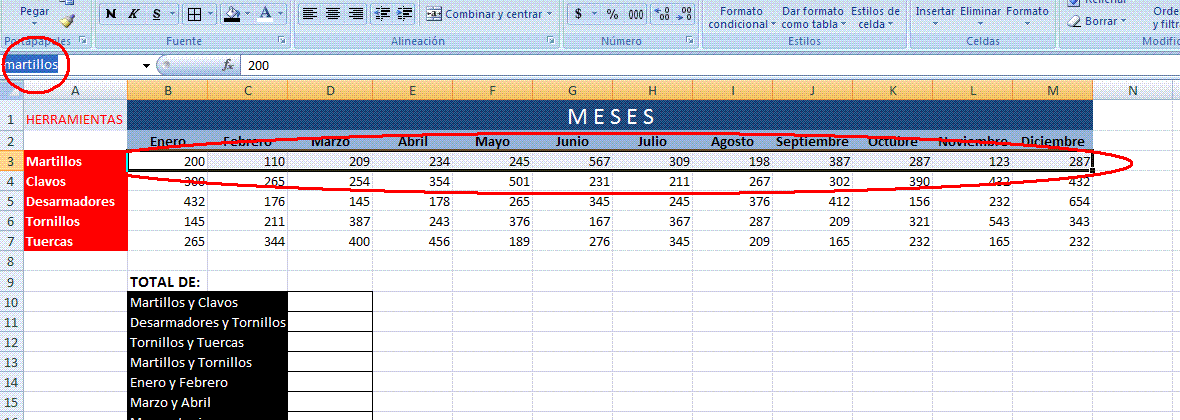Click the increase indent icon
1180x420 pixels.
(403, 15)
